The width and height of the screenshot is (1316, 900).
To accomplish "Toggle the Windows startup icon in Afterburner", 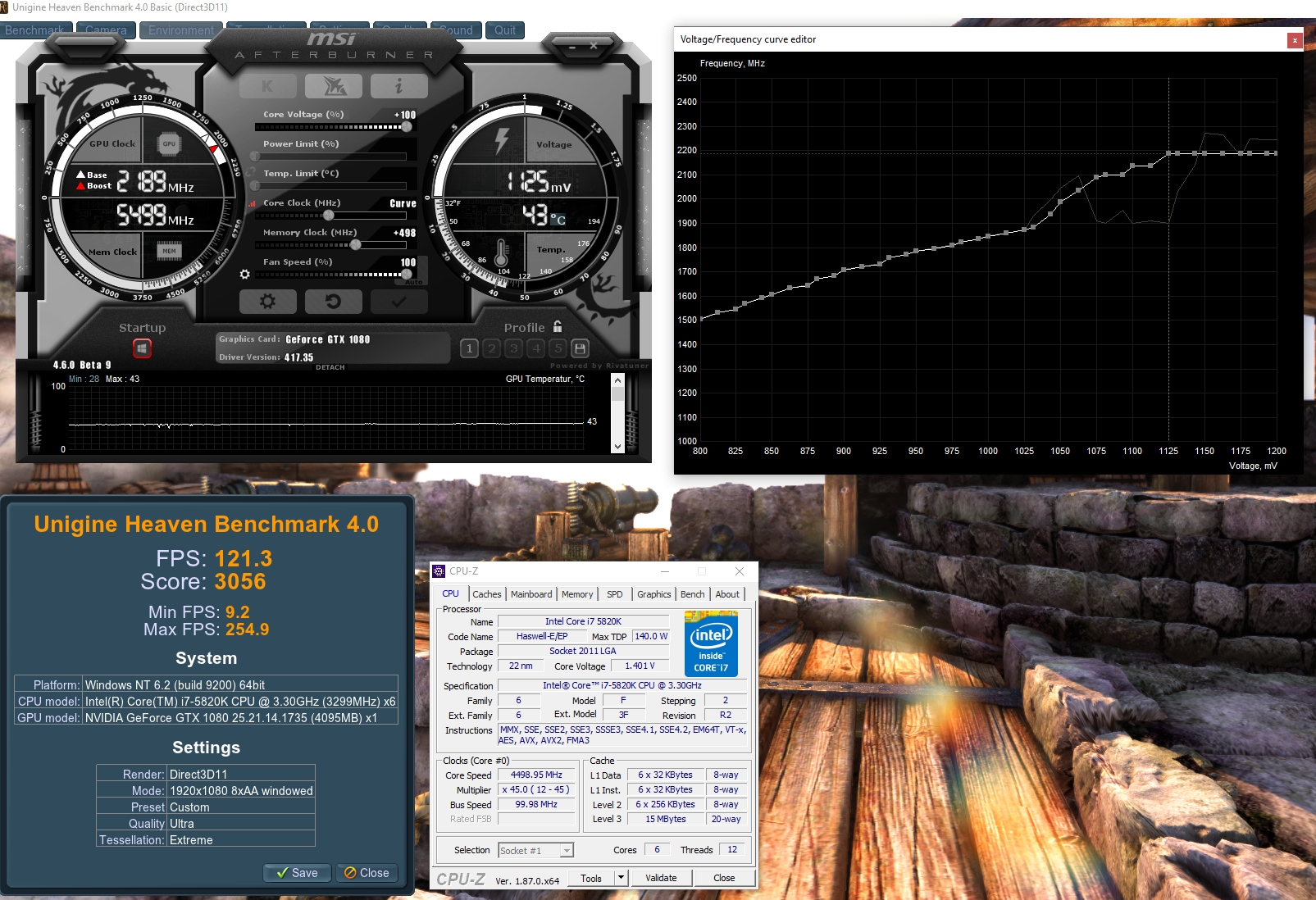I will point(142,349).
